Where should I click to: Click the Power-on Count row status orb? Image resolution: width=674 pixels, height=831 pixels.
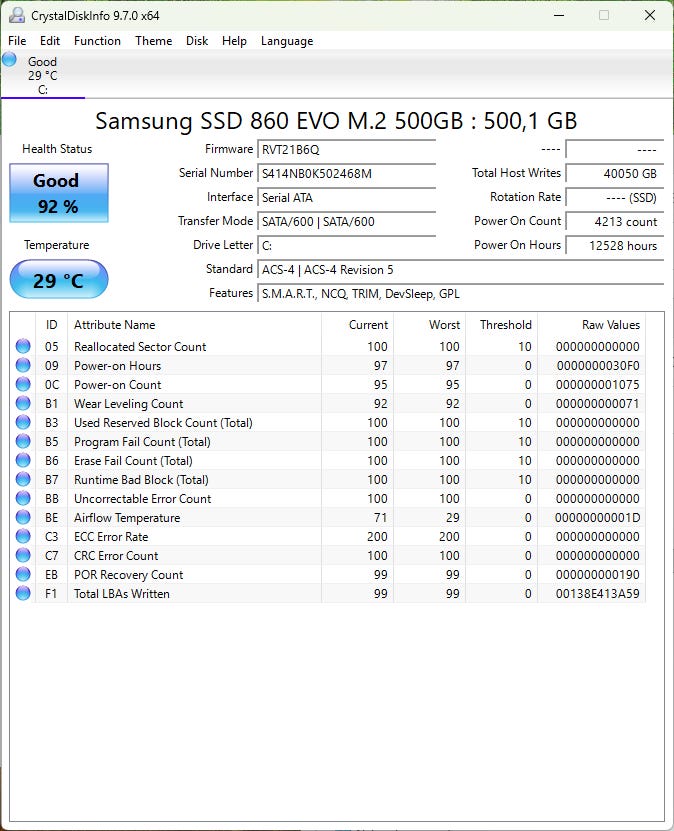pyautogui.click(x=23, y=384)
